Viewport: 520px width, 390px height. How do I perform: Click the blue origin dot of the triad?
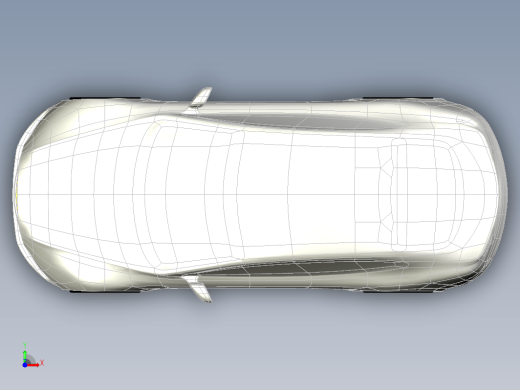(x=25, y=365)
